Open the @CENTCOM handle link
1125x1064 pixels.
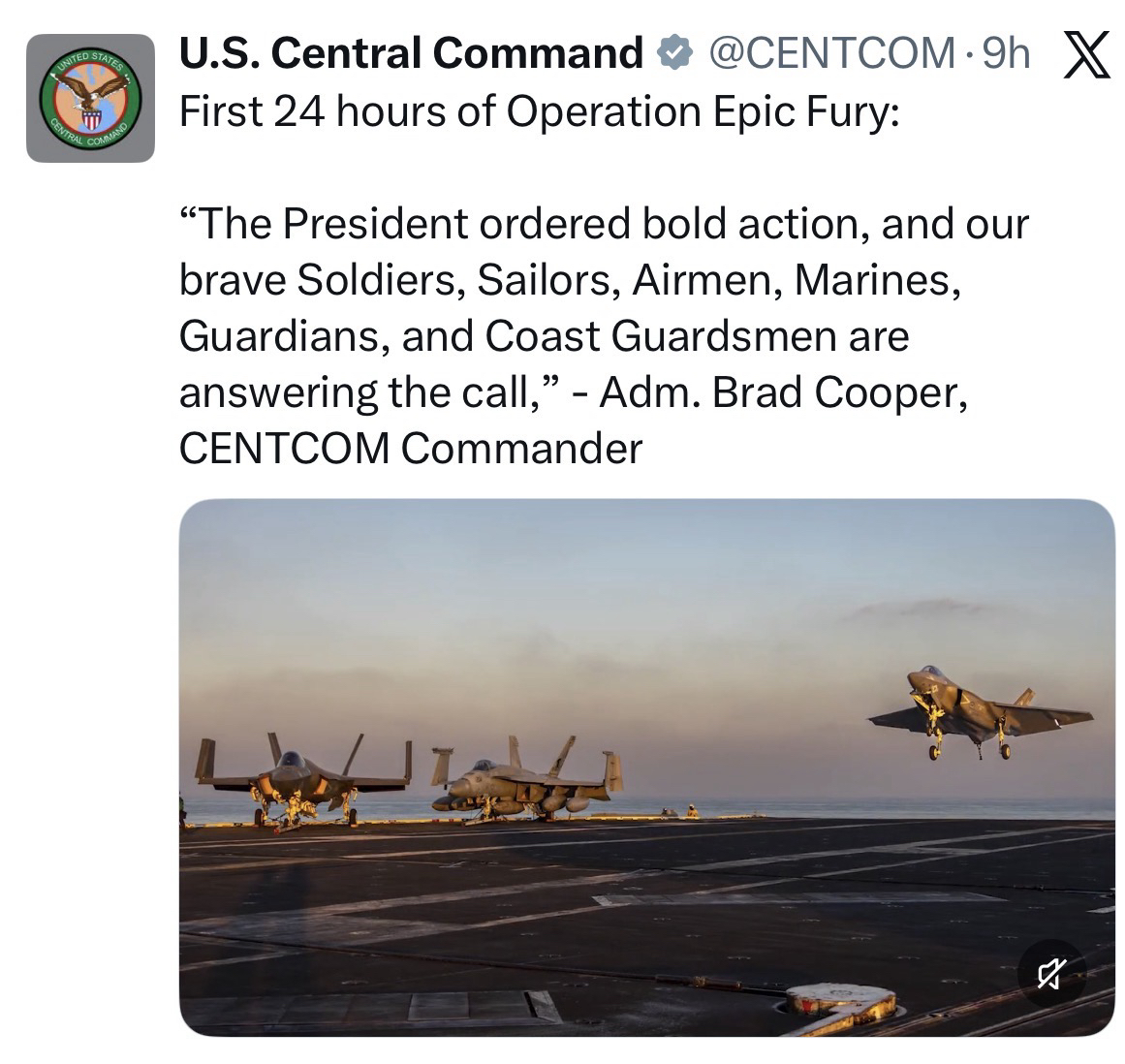pyautogui.click(x=831, y=54)
